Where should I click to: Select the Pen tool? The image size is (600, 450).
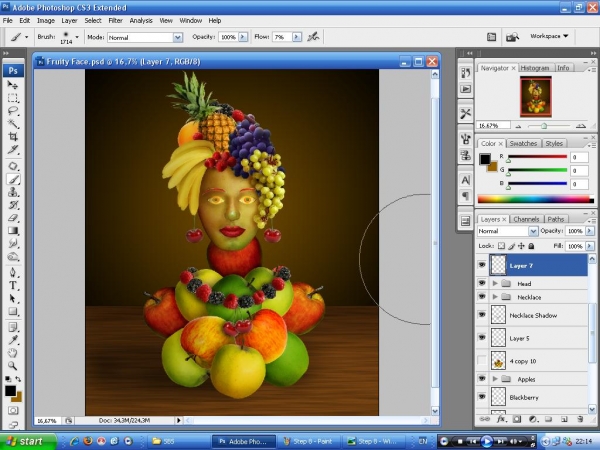point(13,273)
